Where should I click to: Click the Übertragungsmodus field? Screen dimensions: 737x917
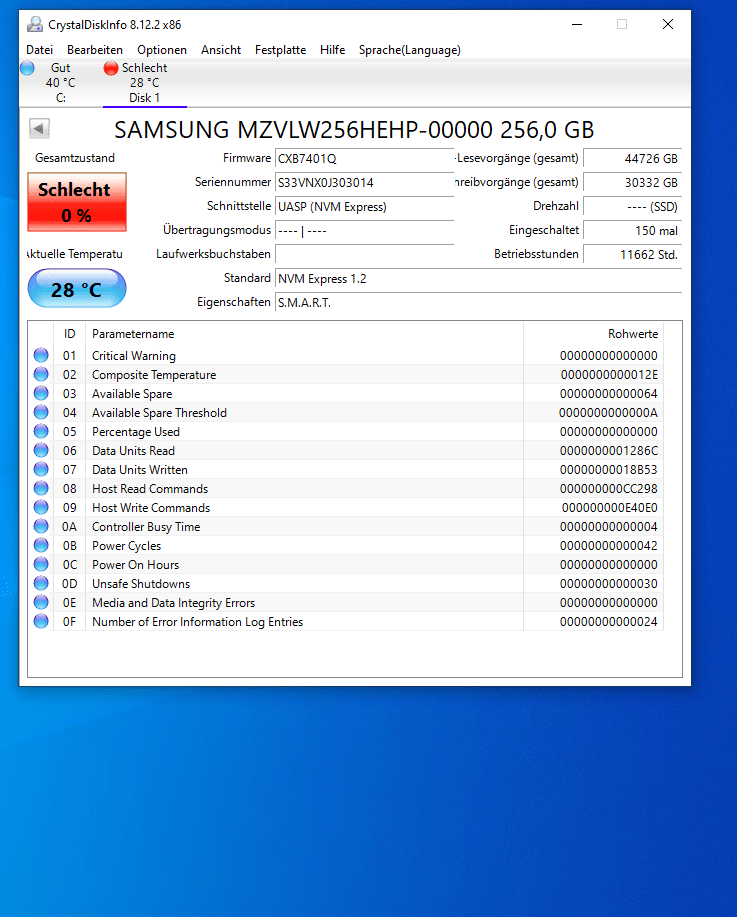pyautogui.click(x=364, y=230)
